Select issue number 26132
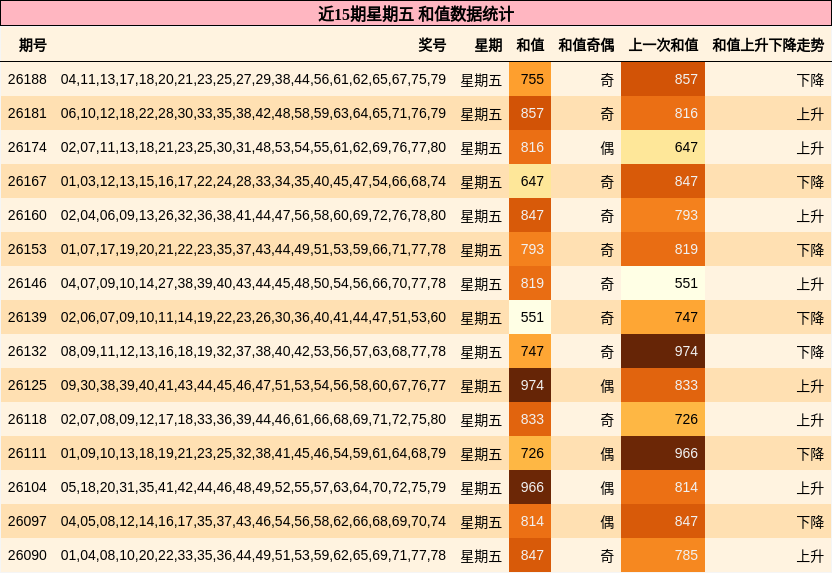Screen dimensions: 832x573 tap(28, 351)
